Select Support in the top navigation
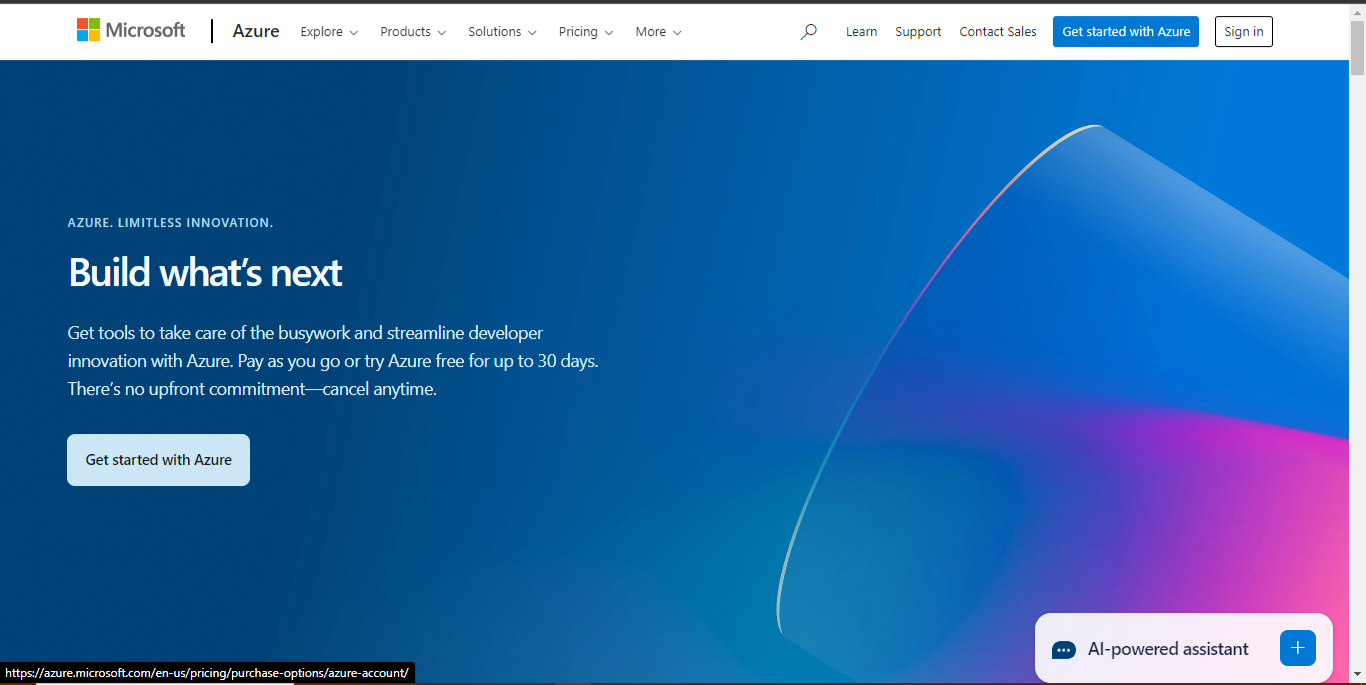The image size is (1366, 685). click(918, 32)
